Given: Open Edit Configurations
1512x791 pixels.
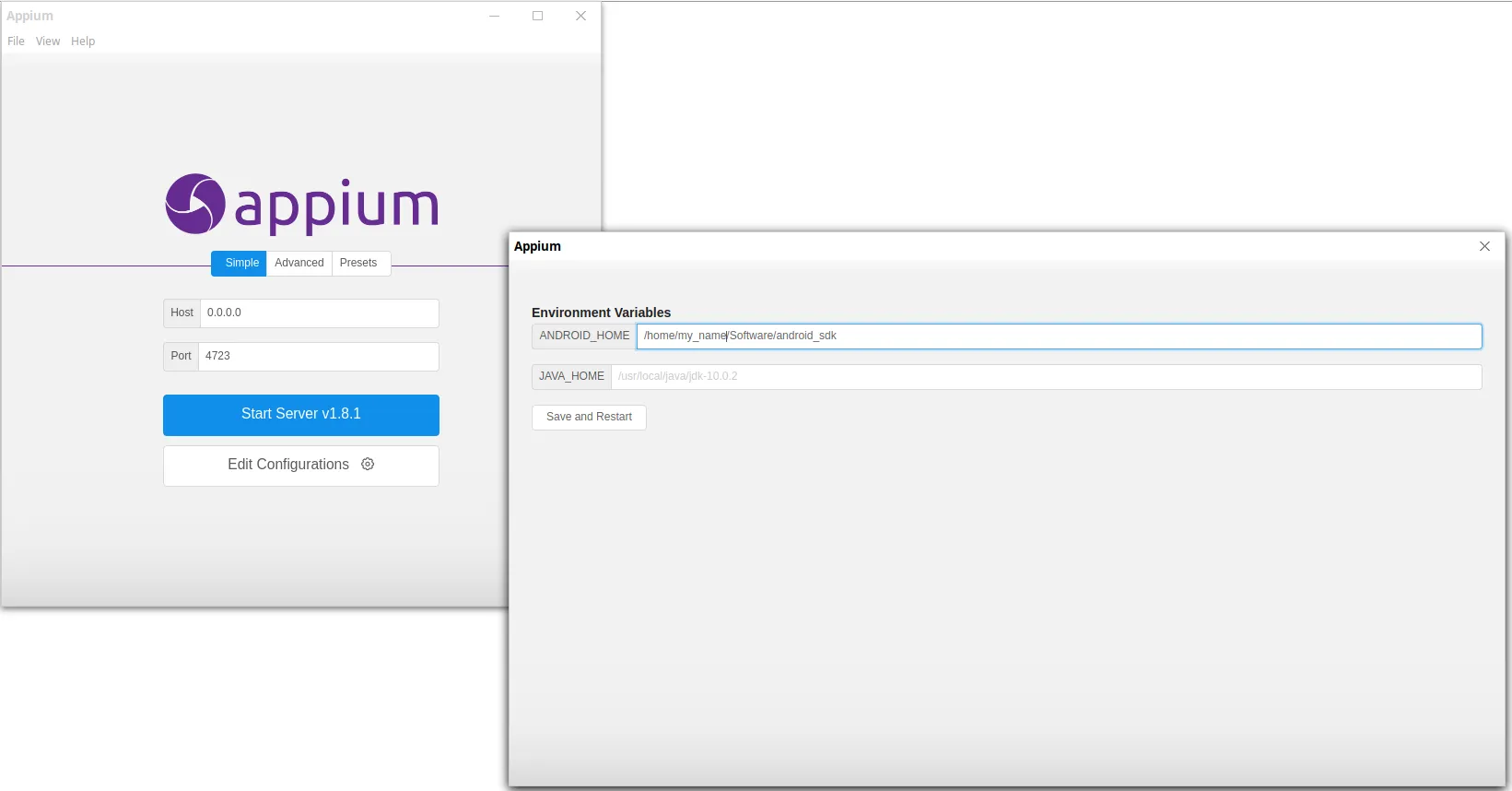Looking at the screenshot, I should (301, 466).
